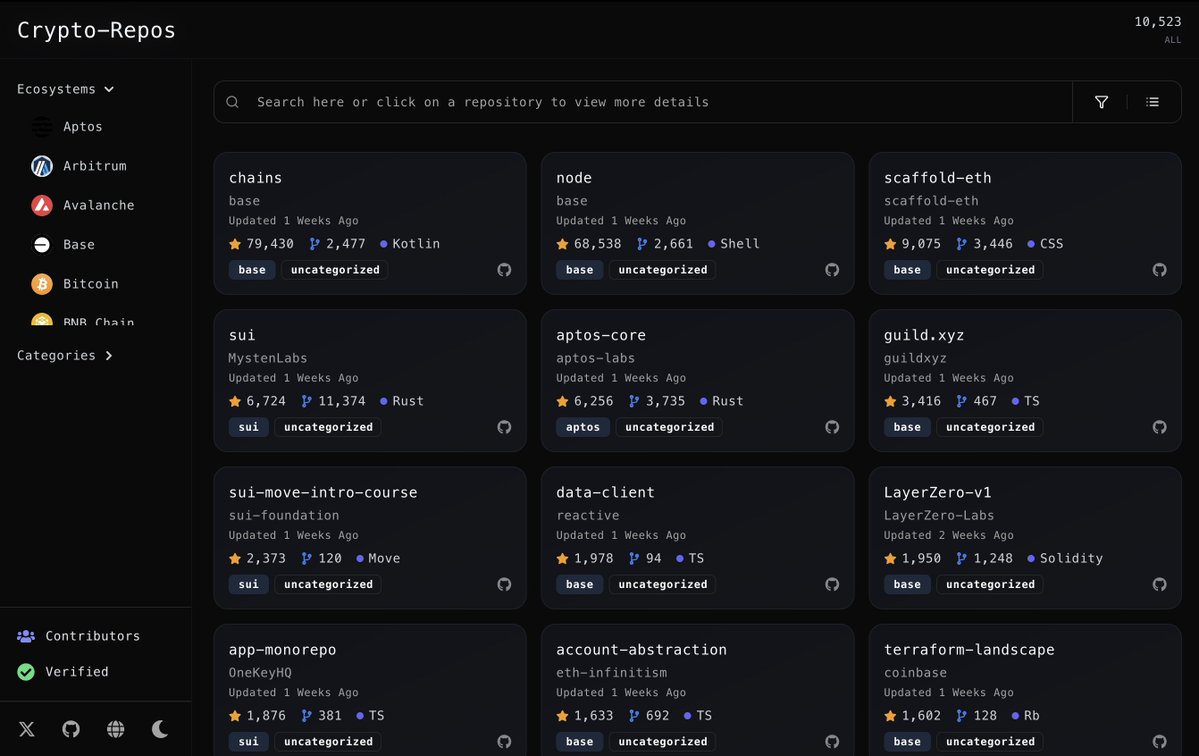Click the Contributors people icon

click(x=26, y=636)
